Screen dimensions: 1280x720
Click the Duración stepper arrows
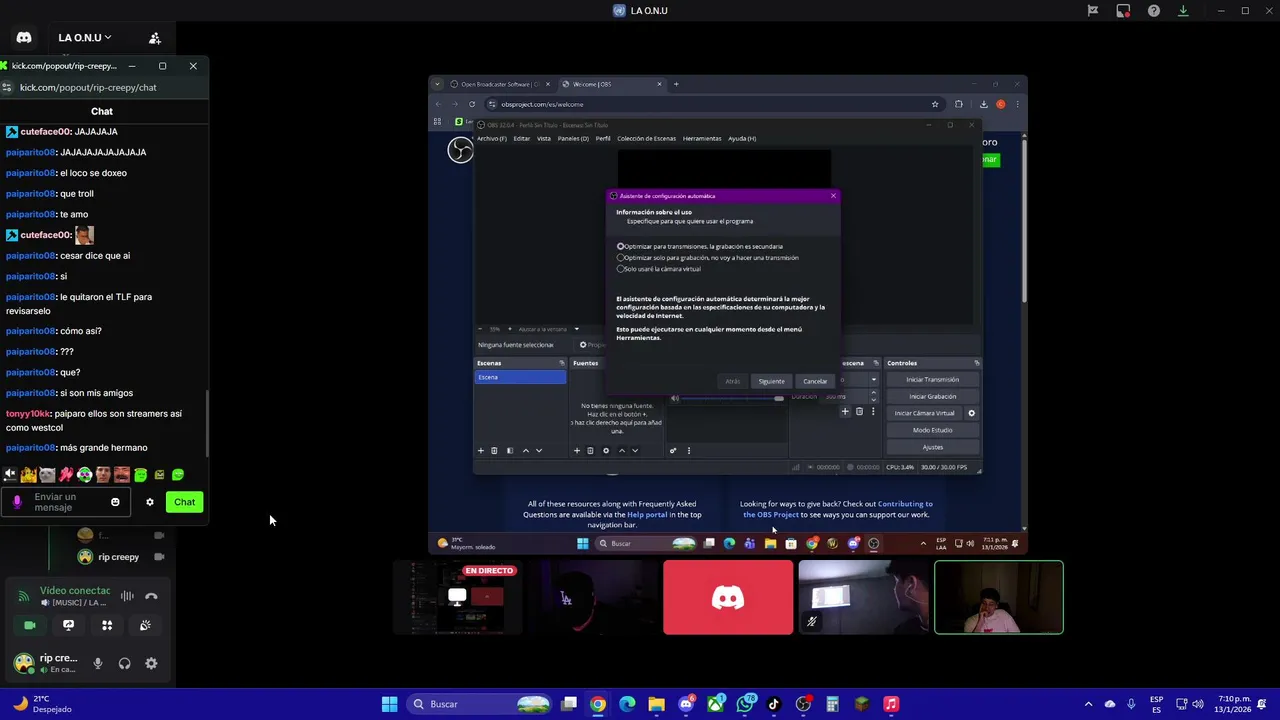[873, 396]
